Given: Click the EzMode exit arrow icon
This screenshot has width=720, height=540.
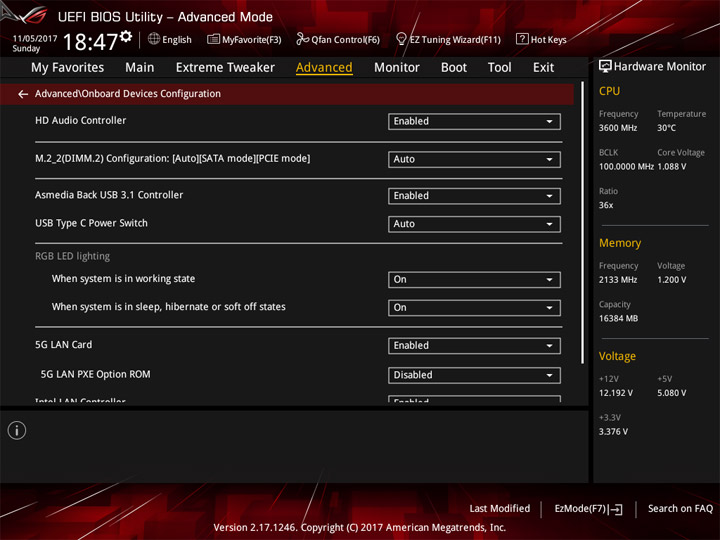Looking at the screenshot, I should 616,509.
